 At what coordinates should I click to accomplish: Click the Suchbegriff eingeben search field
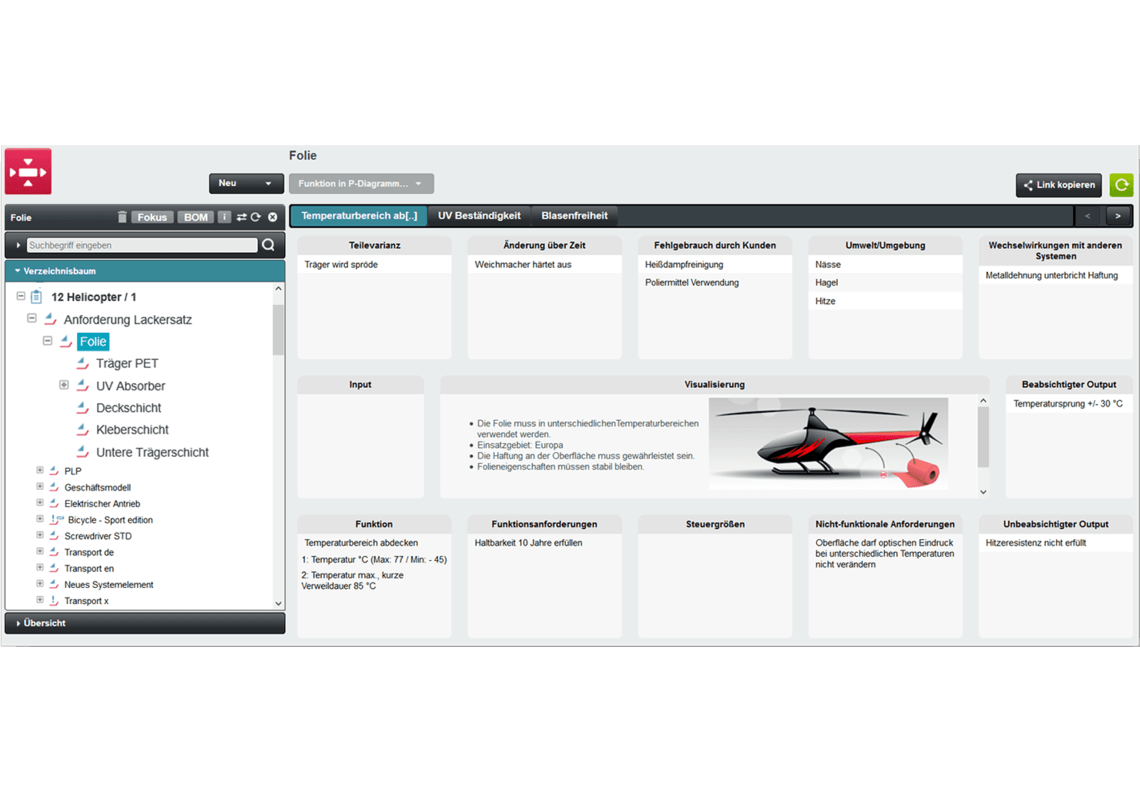[x=141, y=245]
